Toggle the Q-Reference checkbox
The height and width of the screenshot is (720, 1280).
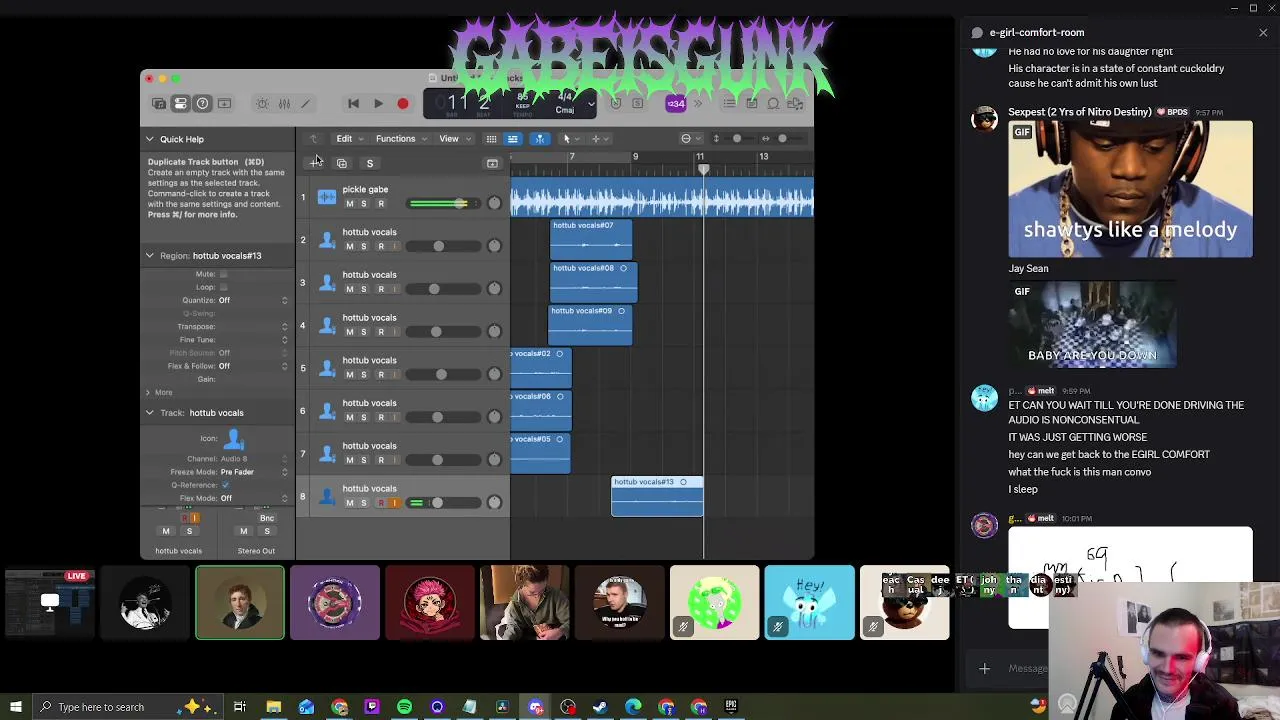[x=225, y=485]
